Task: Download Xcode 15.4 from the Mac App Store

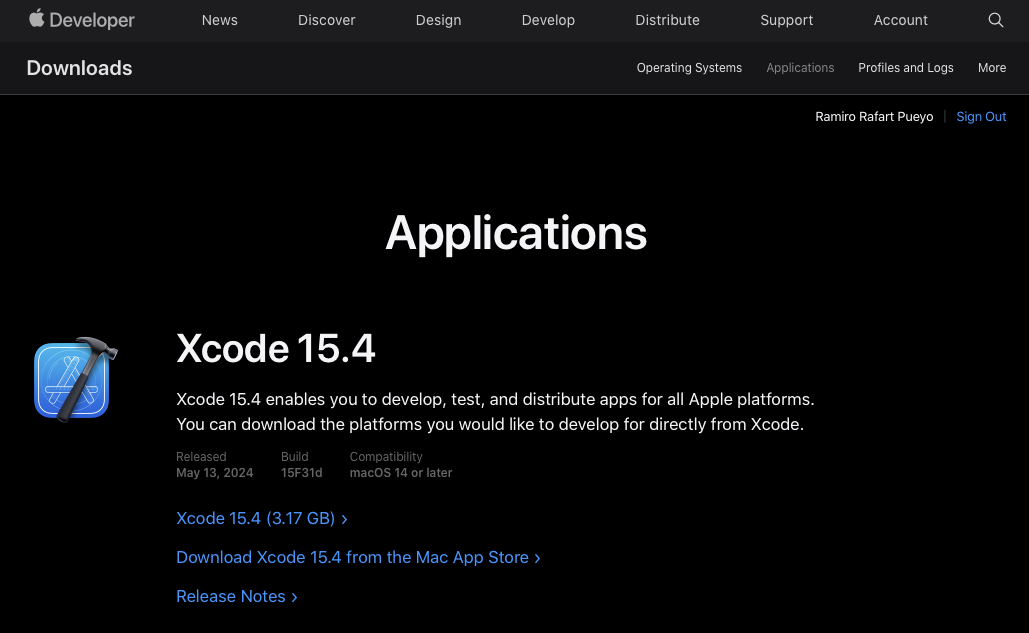Action: click(x=352, y=557)
